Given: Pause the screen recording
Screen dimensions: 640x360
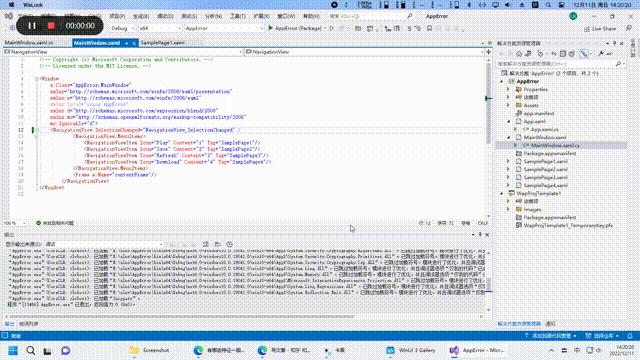Looking at the screenshot, I should tap(32, 26).
